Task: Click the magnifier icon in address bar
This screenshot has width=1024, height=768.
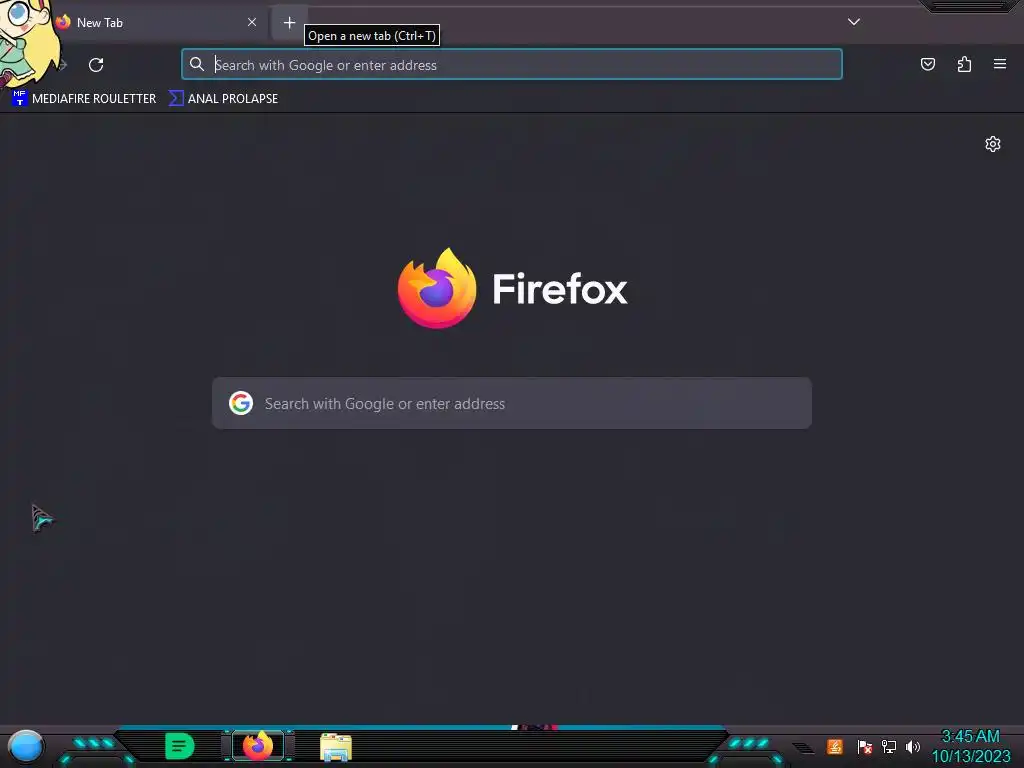Action: 197,64
